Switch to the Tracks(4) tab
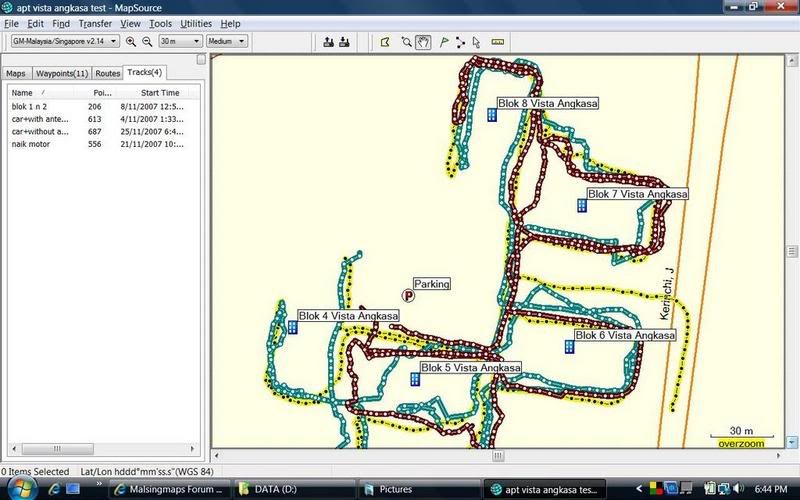Viewport: 800px width, 500px height. 144,72
